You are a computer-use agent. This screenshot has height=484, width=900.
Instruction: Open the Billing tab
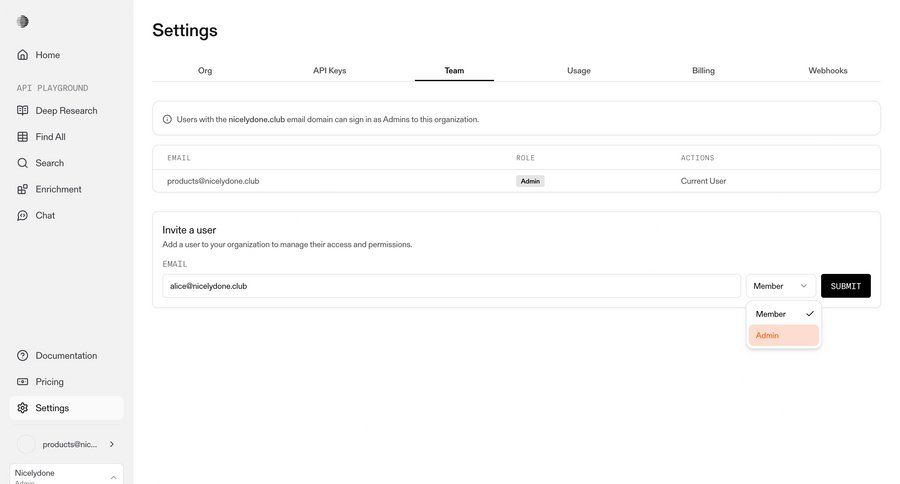point(703,71)
